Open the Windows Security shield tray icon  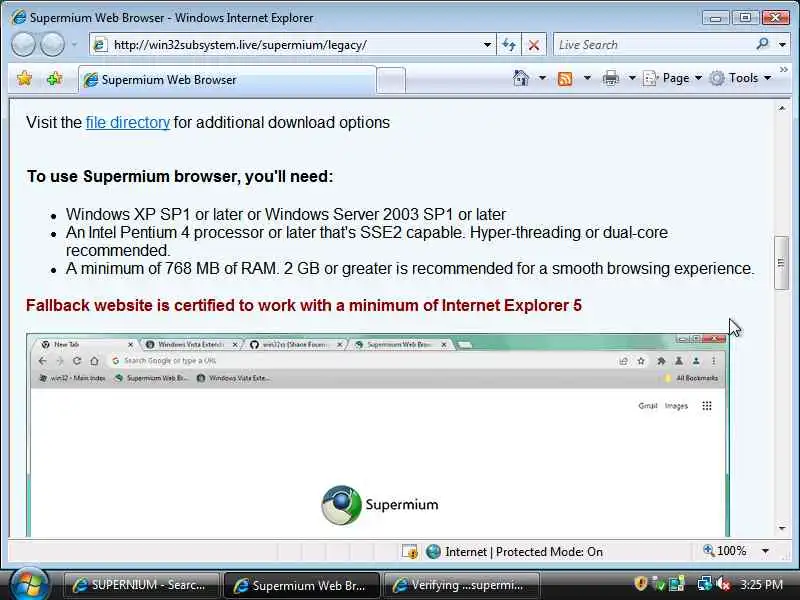[x=640, y=584]
